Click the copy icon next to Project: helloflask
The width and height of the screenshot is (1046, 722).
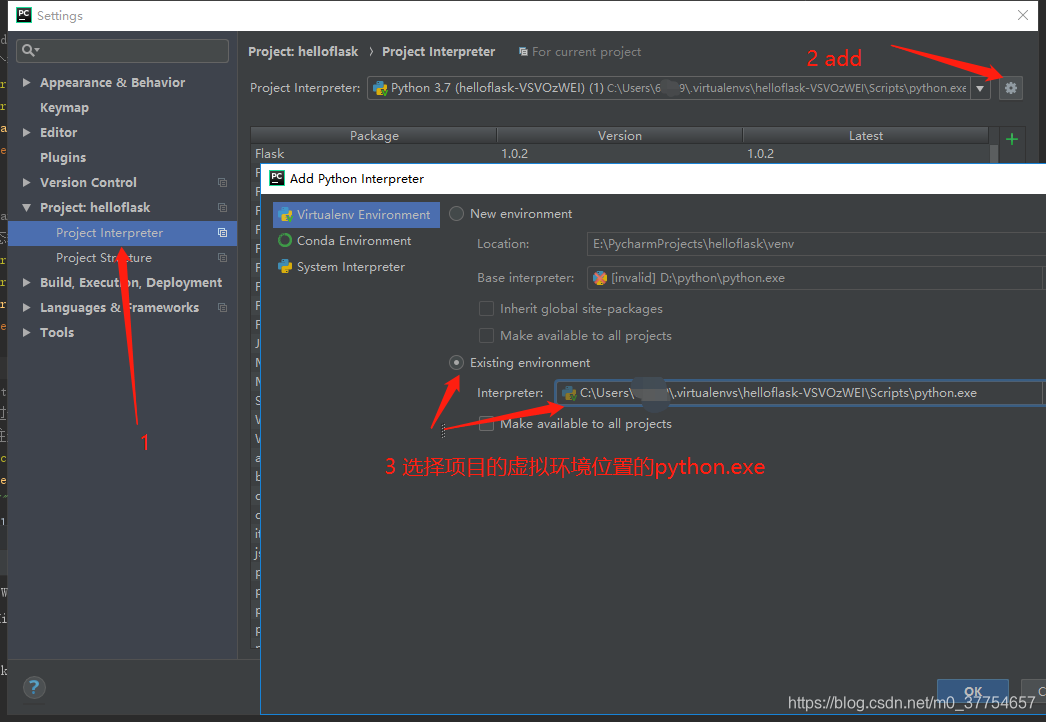tap(222, 208)
